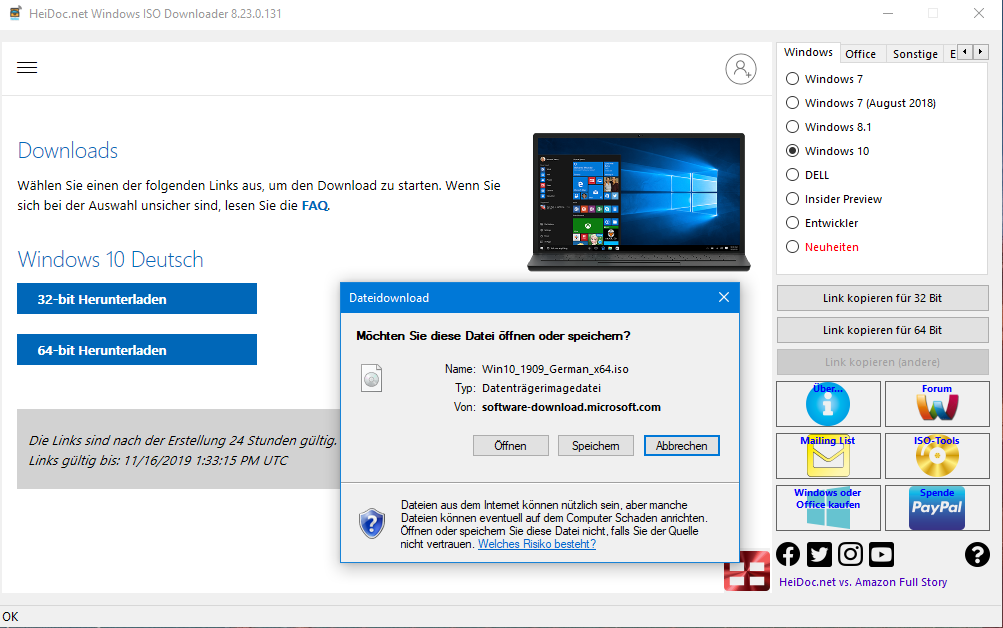
Task: Click the Downloads heading
Action: click(x=68, y=151)
